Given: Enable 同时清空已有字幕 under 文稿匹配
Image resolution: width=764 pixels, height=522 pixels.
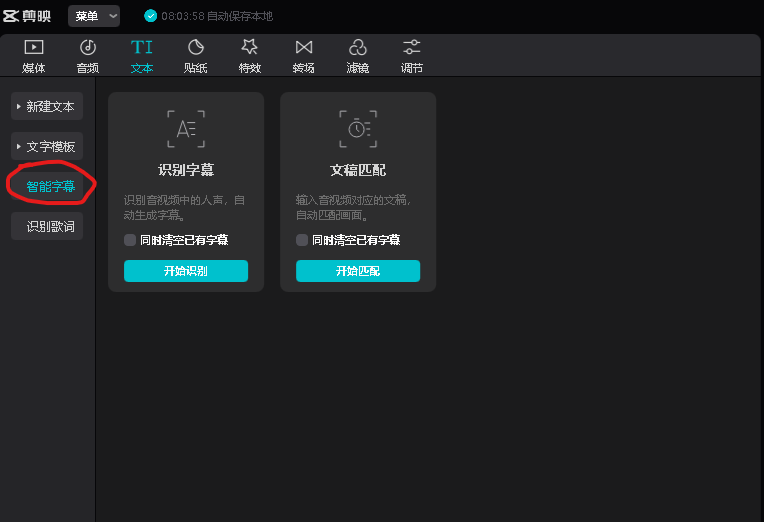Looking at the screenshot, I should click(302, 240).
